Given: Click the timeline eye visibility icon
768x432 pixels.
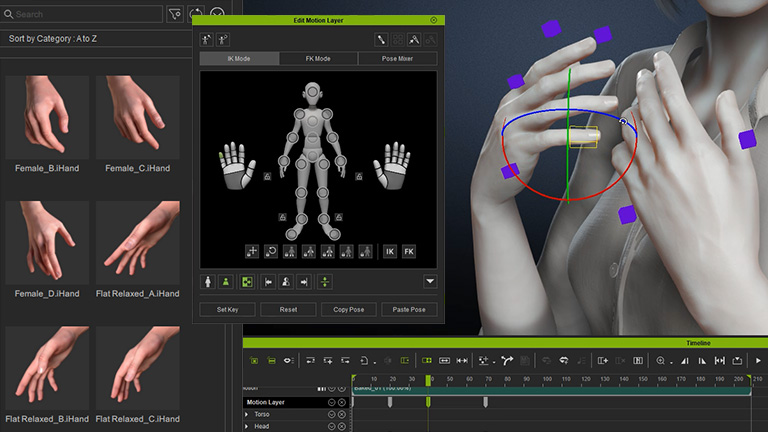Looking at the screenshot, I should (288, 360).
